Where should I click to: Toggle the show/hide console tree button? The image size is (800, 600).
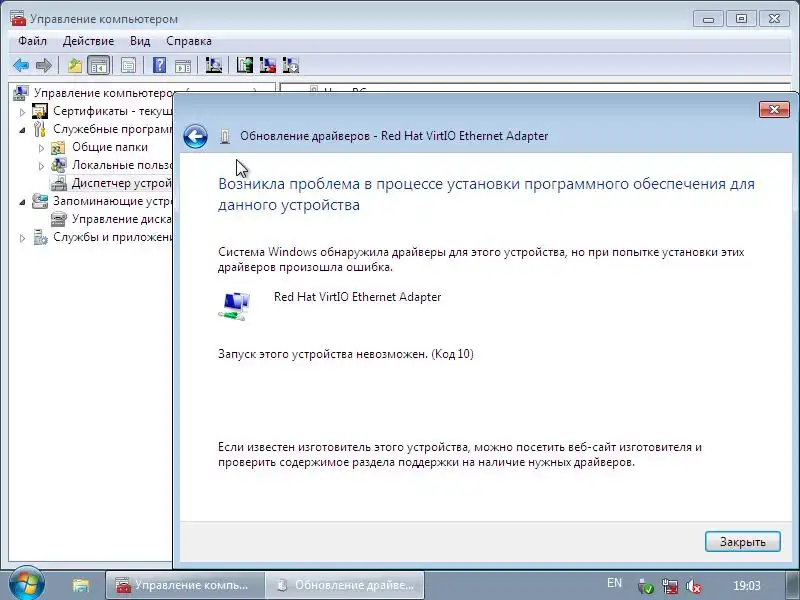[x=98, y=65]
